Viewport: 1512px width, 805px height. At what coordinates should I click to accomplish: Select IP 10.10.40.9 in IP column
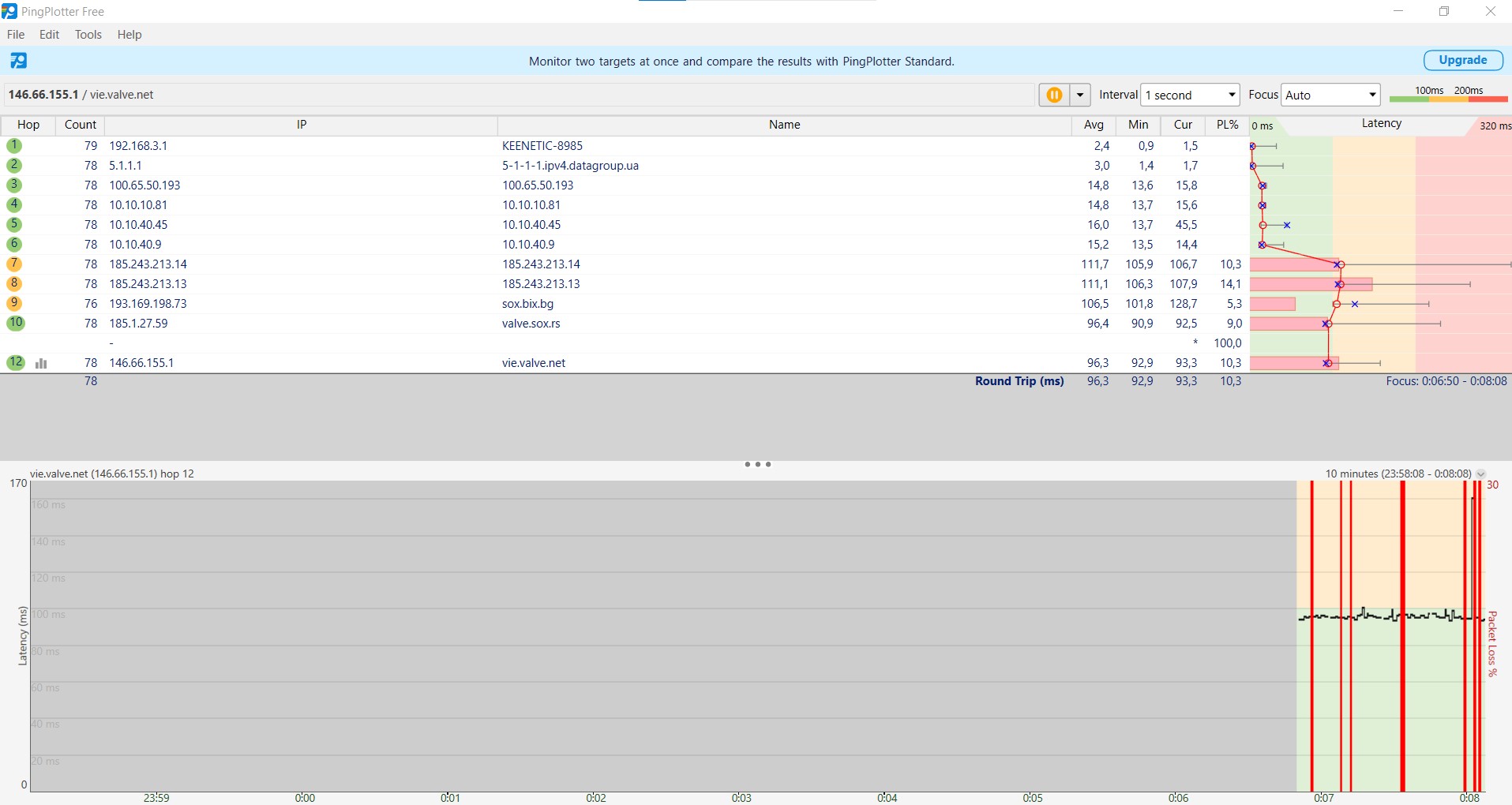(x=135, y=244)
